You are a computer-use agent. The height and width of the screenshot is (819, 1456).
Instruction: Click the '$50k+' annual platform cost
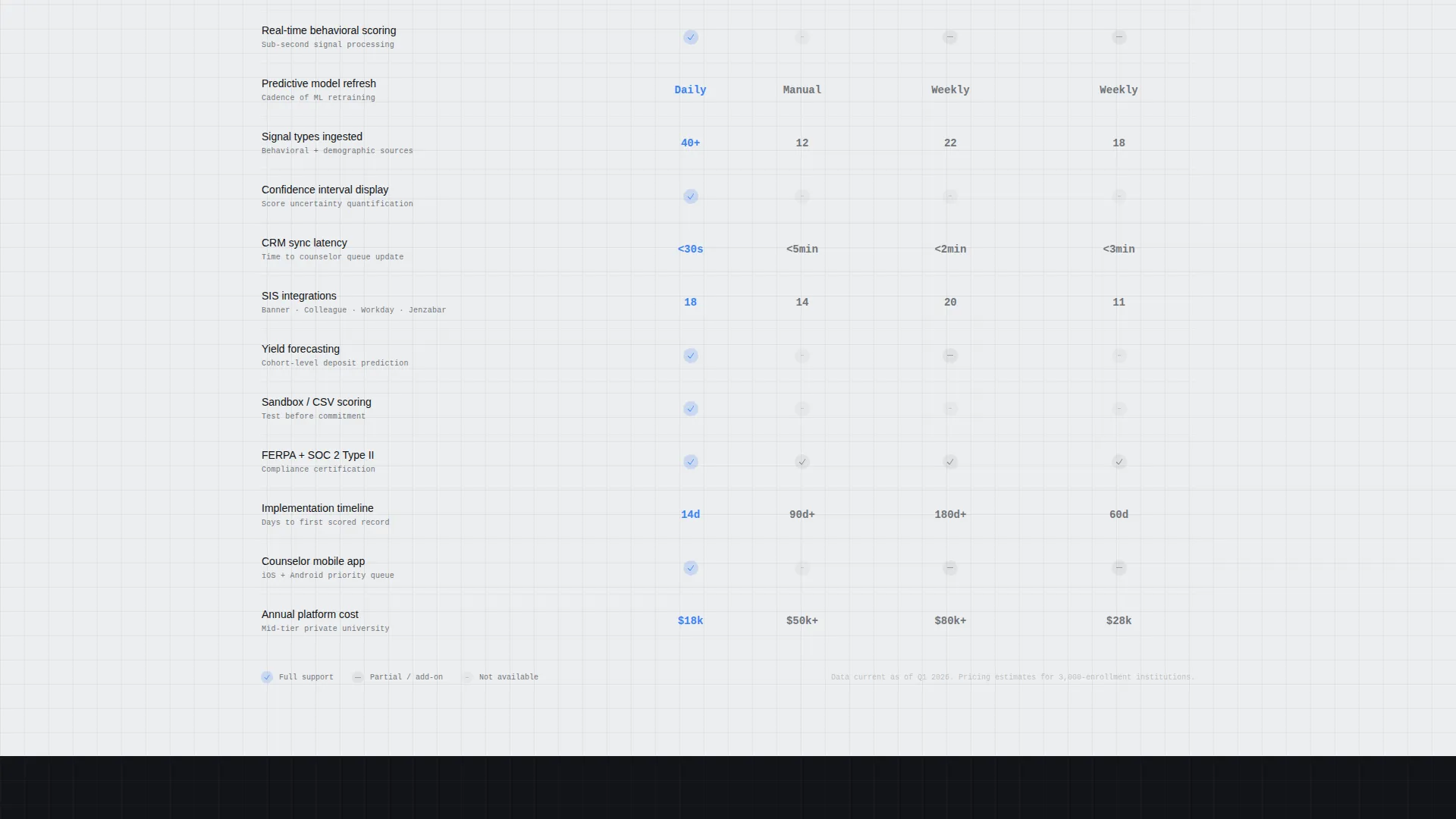click(802, 620)
